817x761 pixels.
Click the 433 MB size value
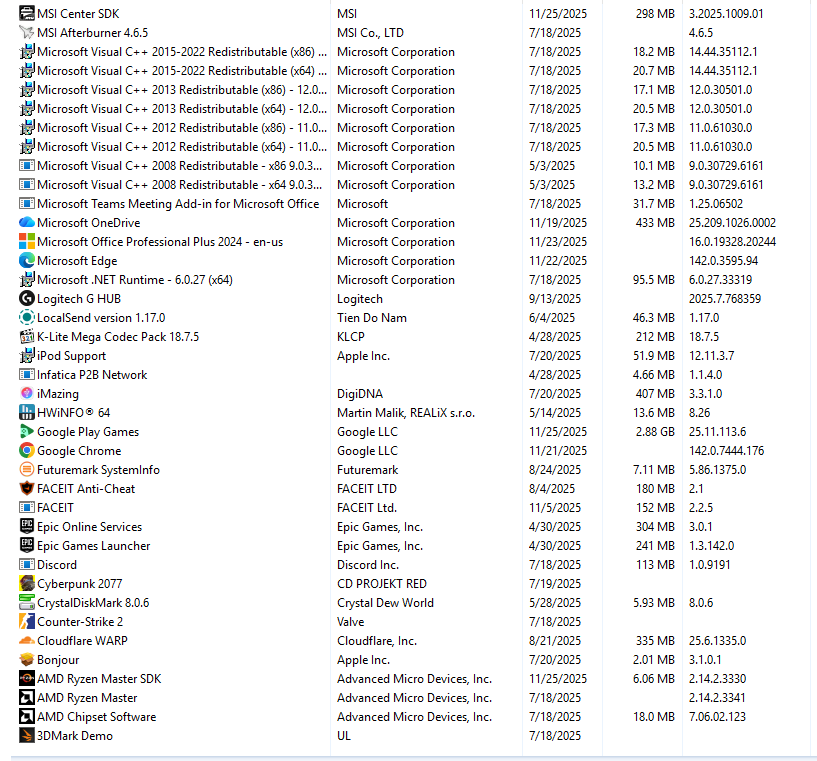pyautogui.click(x=655, y=222)
